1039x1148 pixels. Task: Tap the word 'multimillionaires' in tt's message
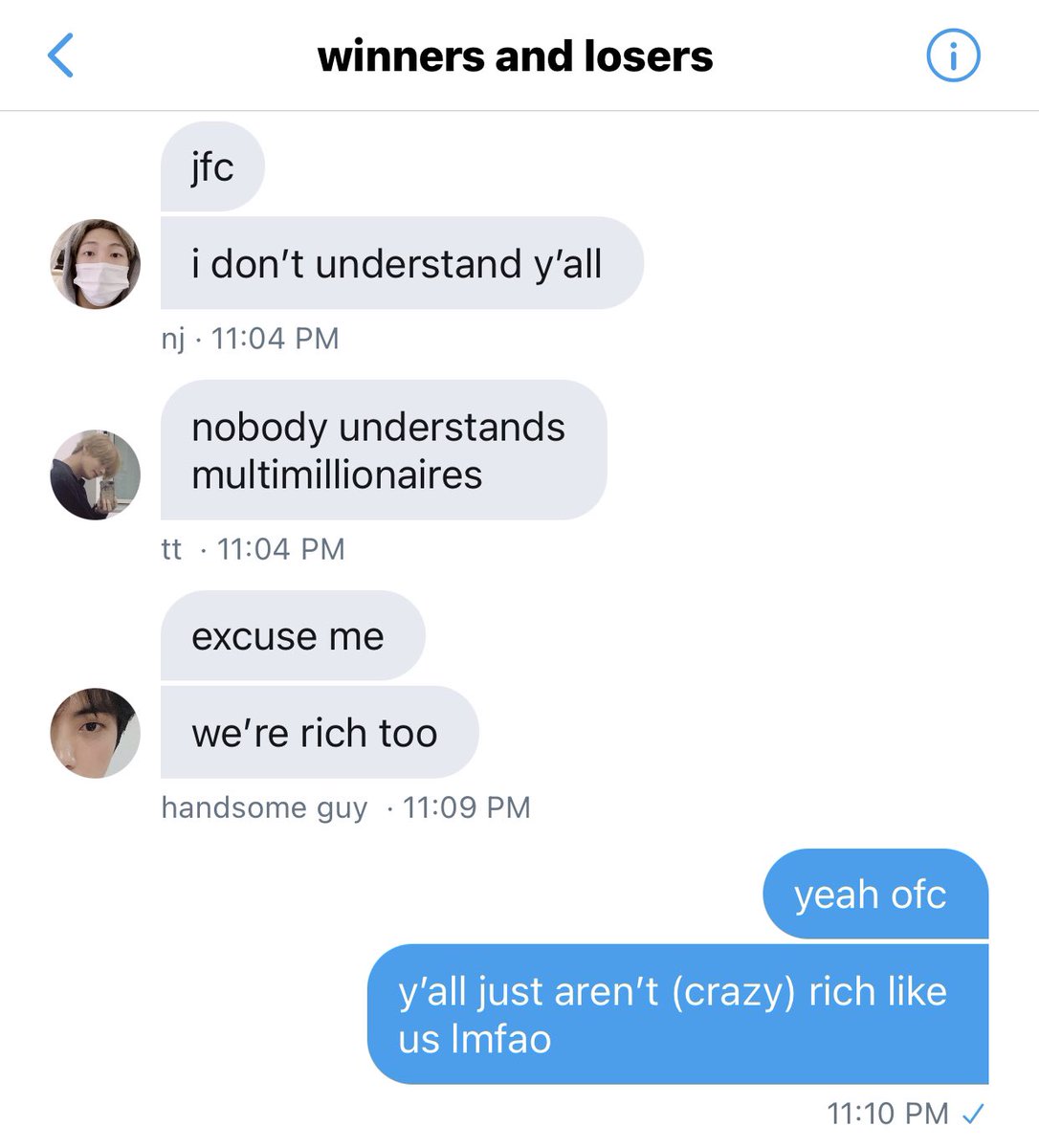[x=337, y=475]
